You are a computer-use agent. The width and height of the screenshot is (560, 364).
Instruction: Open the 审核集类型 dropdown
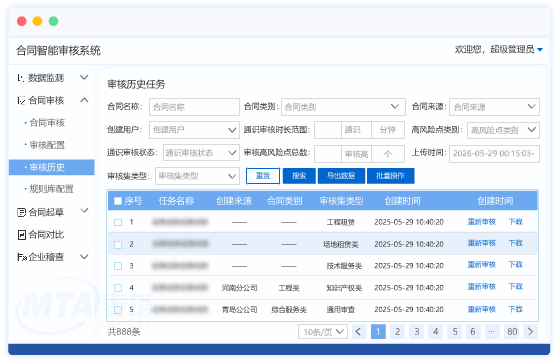click(197, 176)
